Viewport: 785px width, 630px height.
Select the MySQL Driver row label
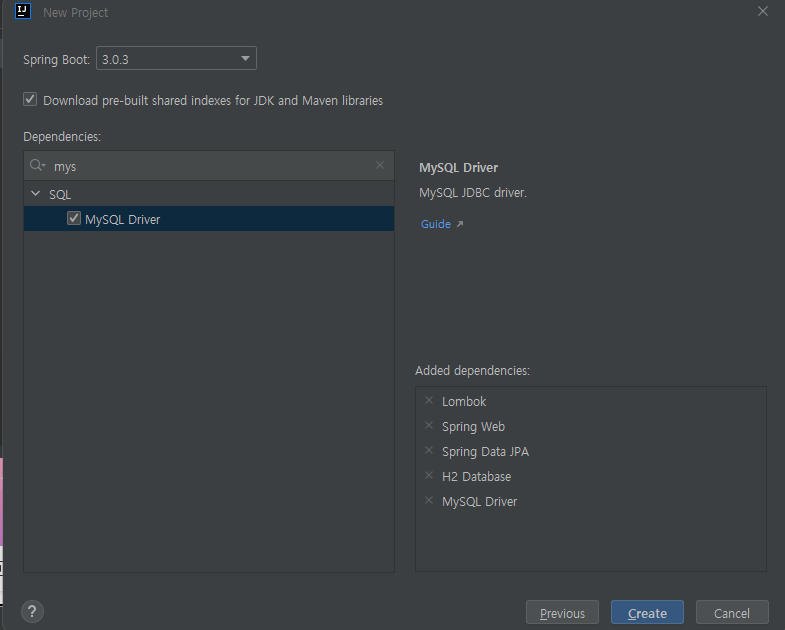click(x=123, y=219)
